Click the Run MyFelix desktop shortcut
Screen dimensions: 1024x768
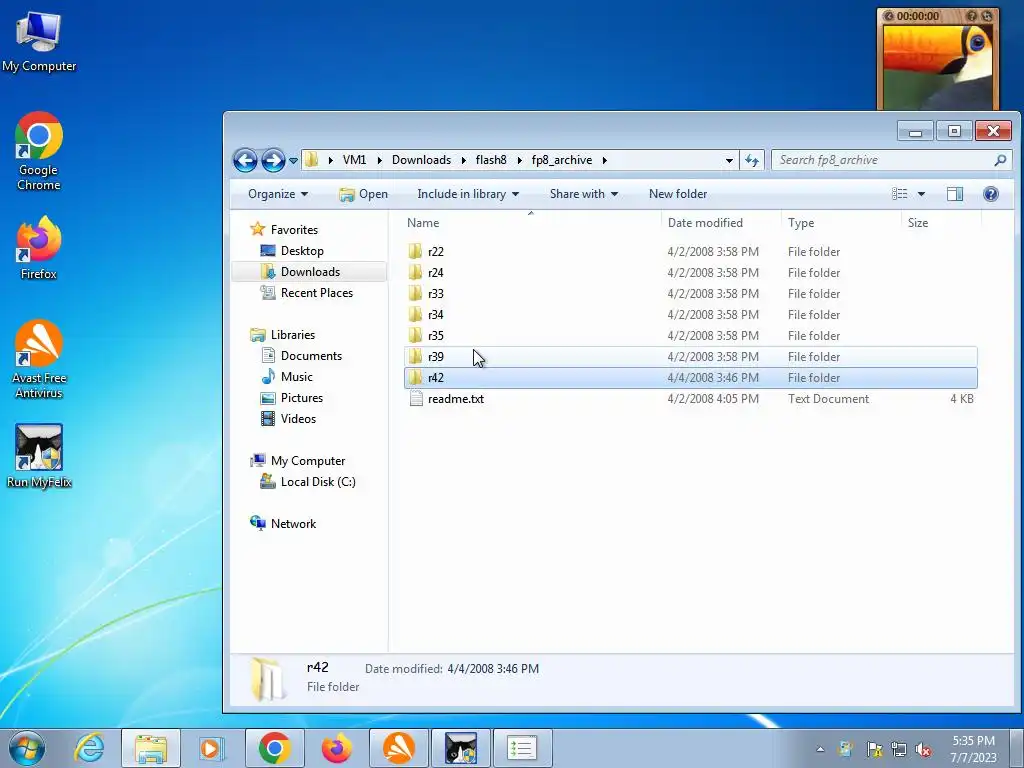tap(39, 456)
